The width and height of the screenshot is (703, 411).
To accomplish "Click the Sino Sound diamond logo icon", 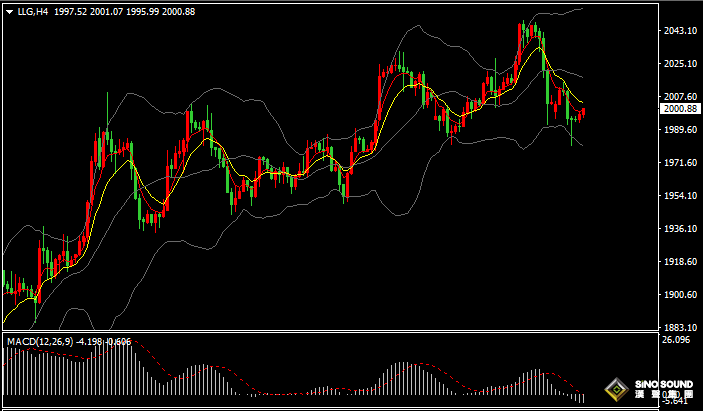I will [616, 389].
